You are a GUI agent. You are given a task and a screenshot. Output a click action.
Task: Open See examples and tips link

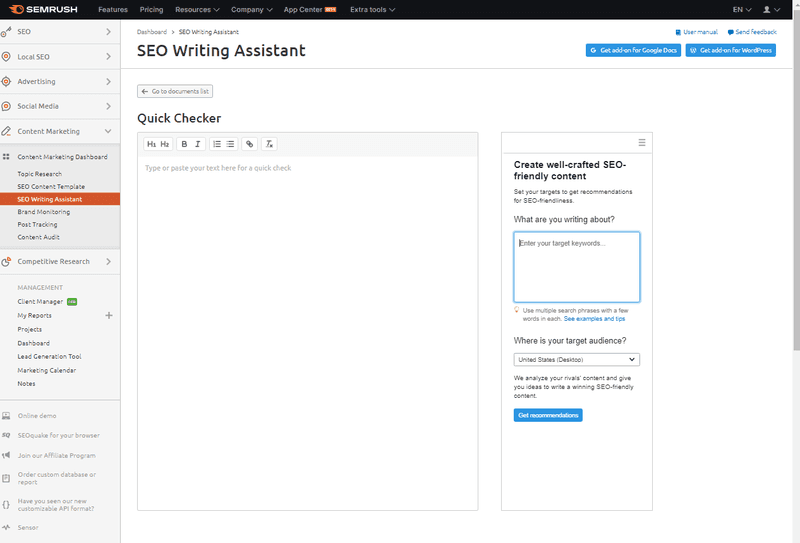(594, 318)
